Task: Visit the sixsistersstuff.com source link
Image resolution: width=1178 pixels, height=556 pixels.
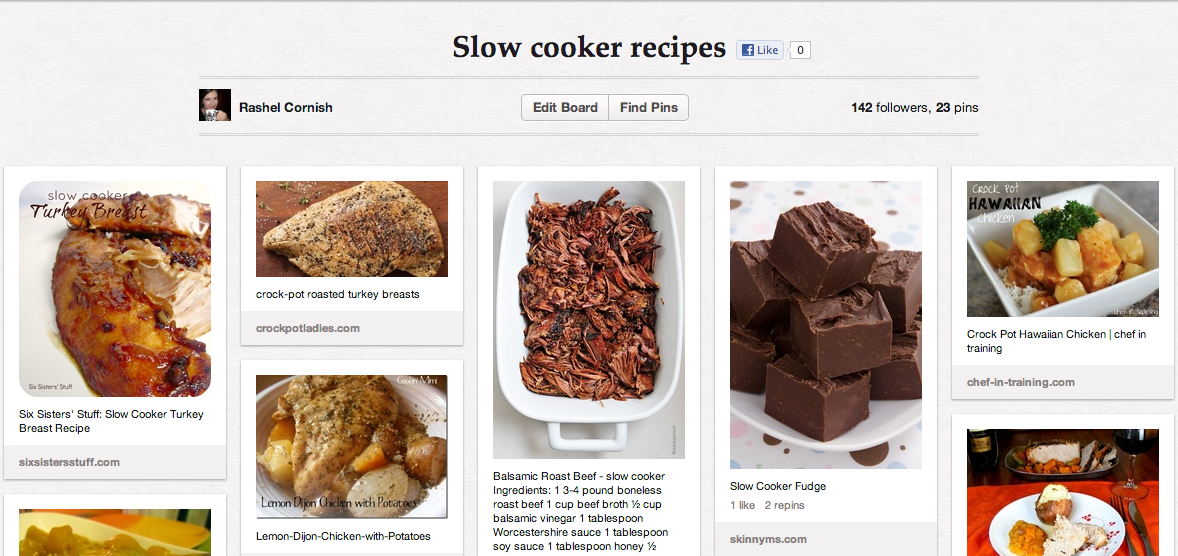Action: point(69,462)
